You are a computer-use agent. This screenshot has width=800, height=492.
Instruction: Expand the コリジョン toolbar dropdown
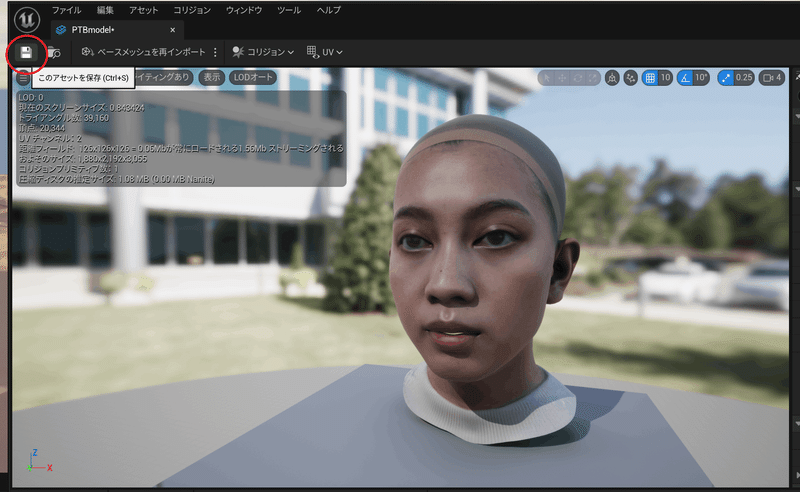pyautogui.click(x=263, y=52)
